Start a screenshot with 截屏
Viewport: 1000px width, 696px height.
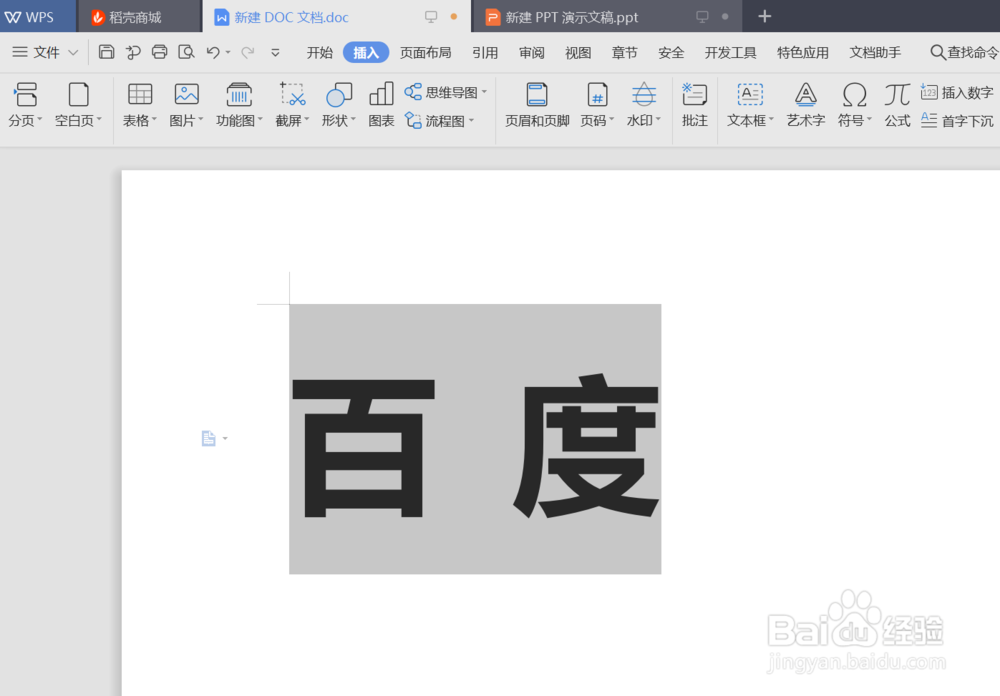coord(292,104)
